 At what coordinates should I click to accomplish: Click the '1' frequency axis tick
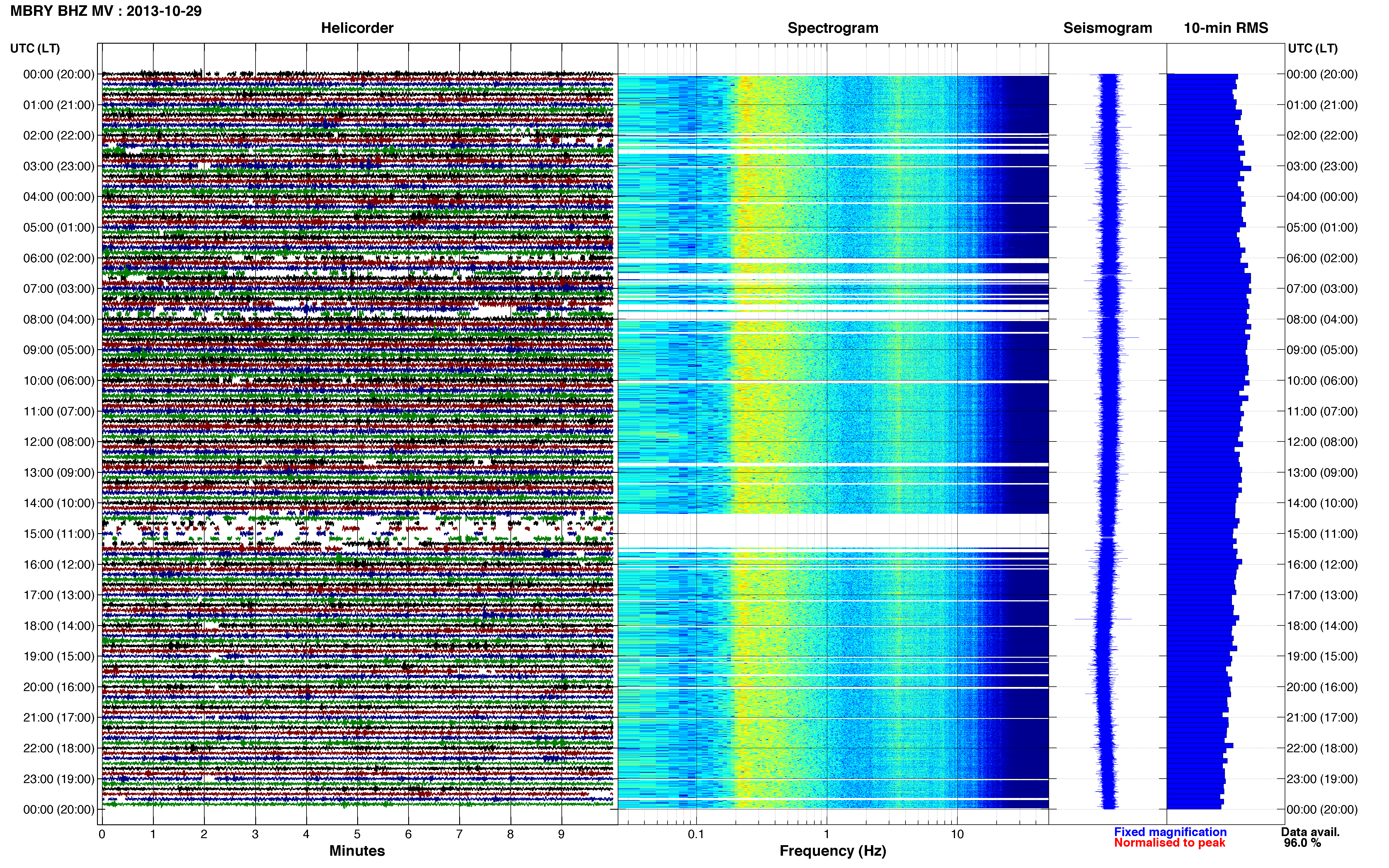click(827, 834)
